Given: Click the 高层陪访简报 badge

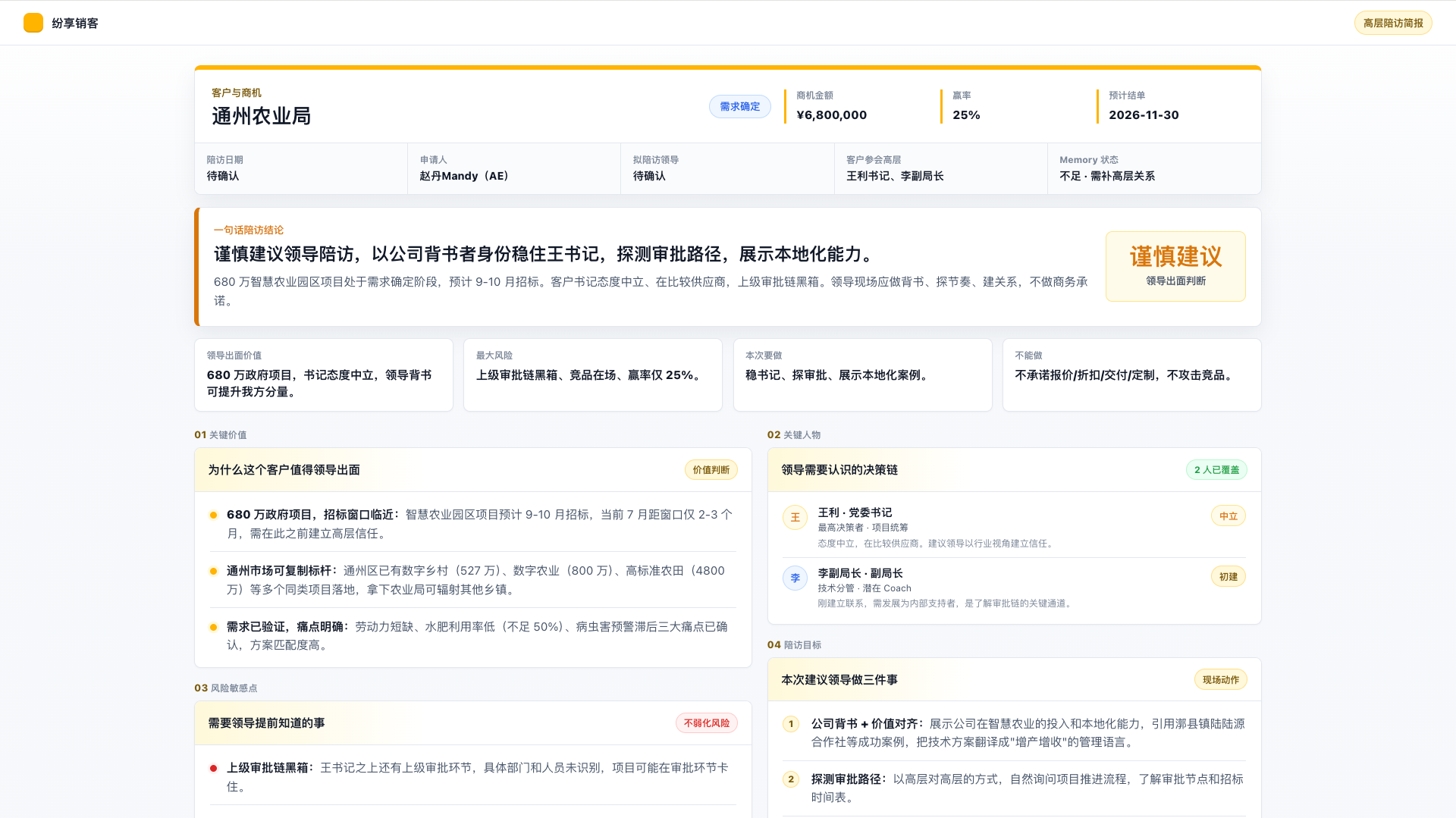Looking at the screenshot, I should pyautogui.click(x=1393, y=23).
